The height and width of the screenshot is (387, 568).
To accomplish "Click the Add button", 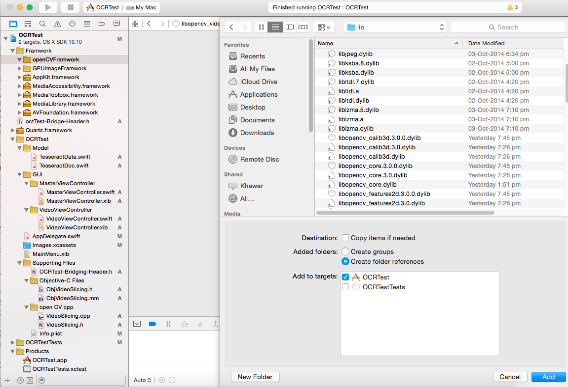I will [x=548, y=377].
